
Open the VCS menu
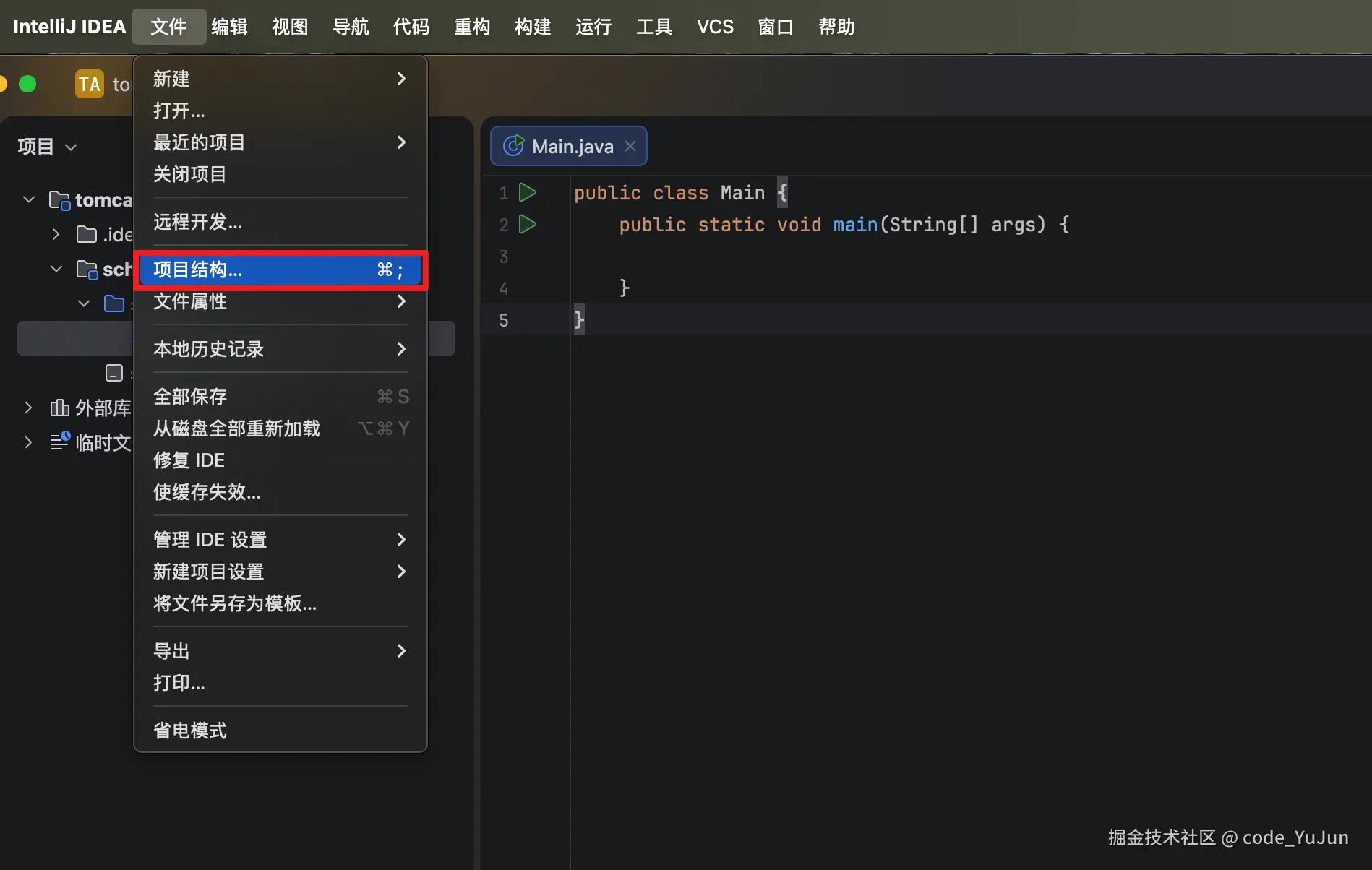click(x=715, y=27)
